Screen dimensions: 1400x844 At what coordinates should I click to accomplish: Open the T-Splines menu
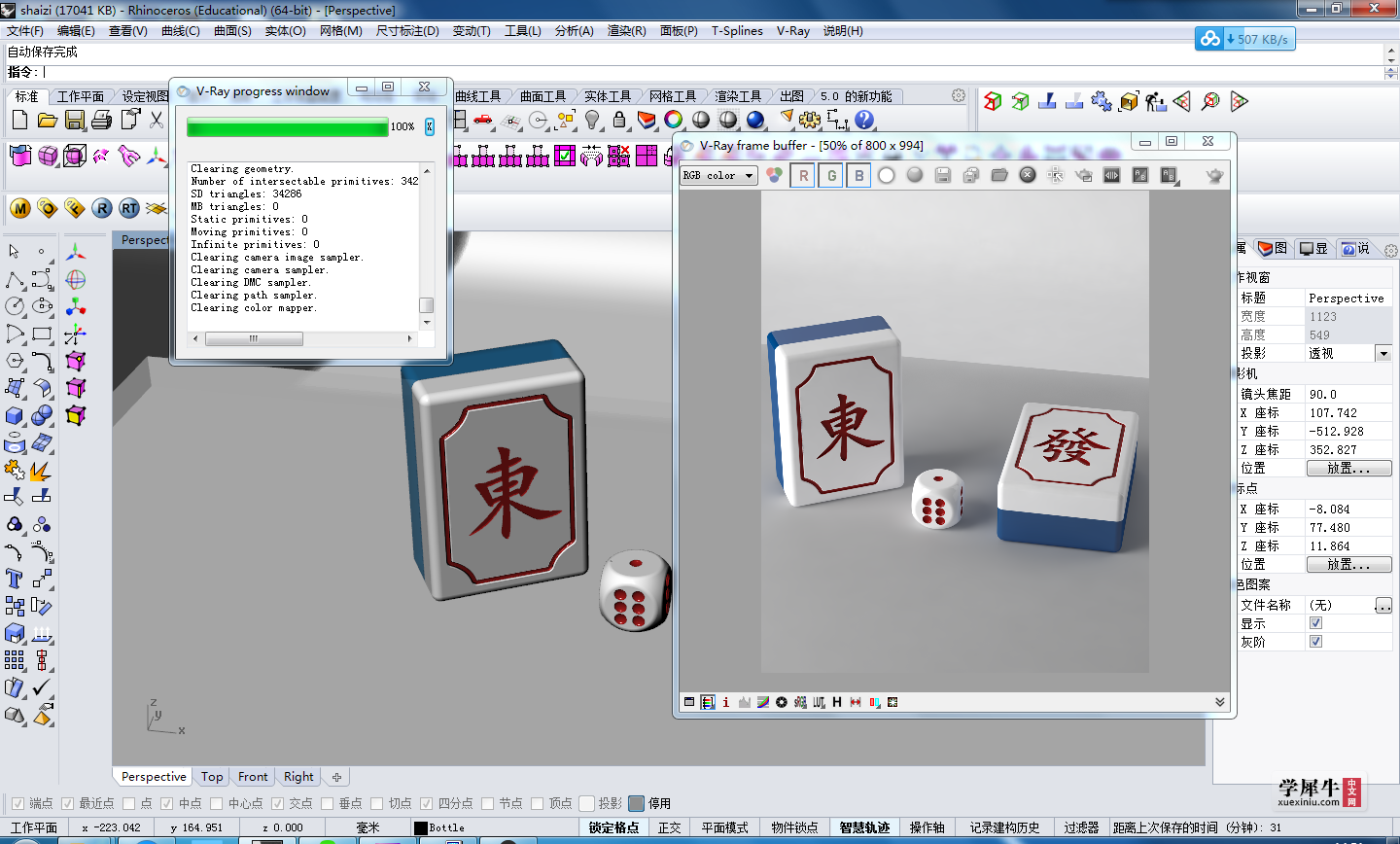pos(737,31)
